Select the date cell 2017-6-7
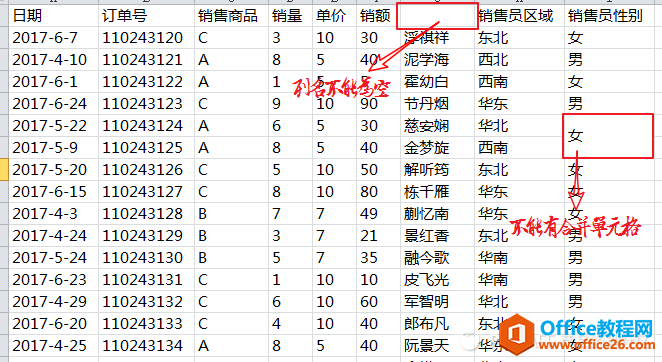The width and height of the screenshot is (662, 362). coord(54,38)
